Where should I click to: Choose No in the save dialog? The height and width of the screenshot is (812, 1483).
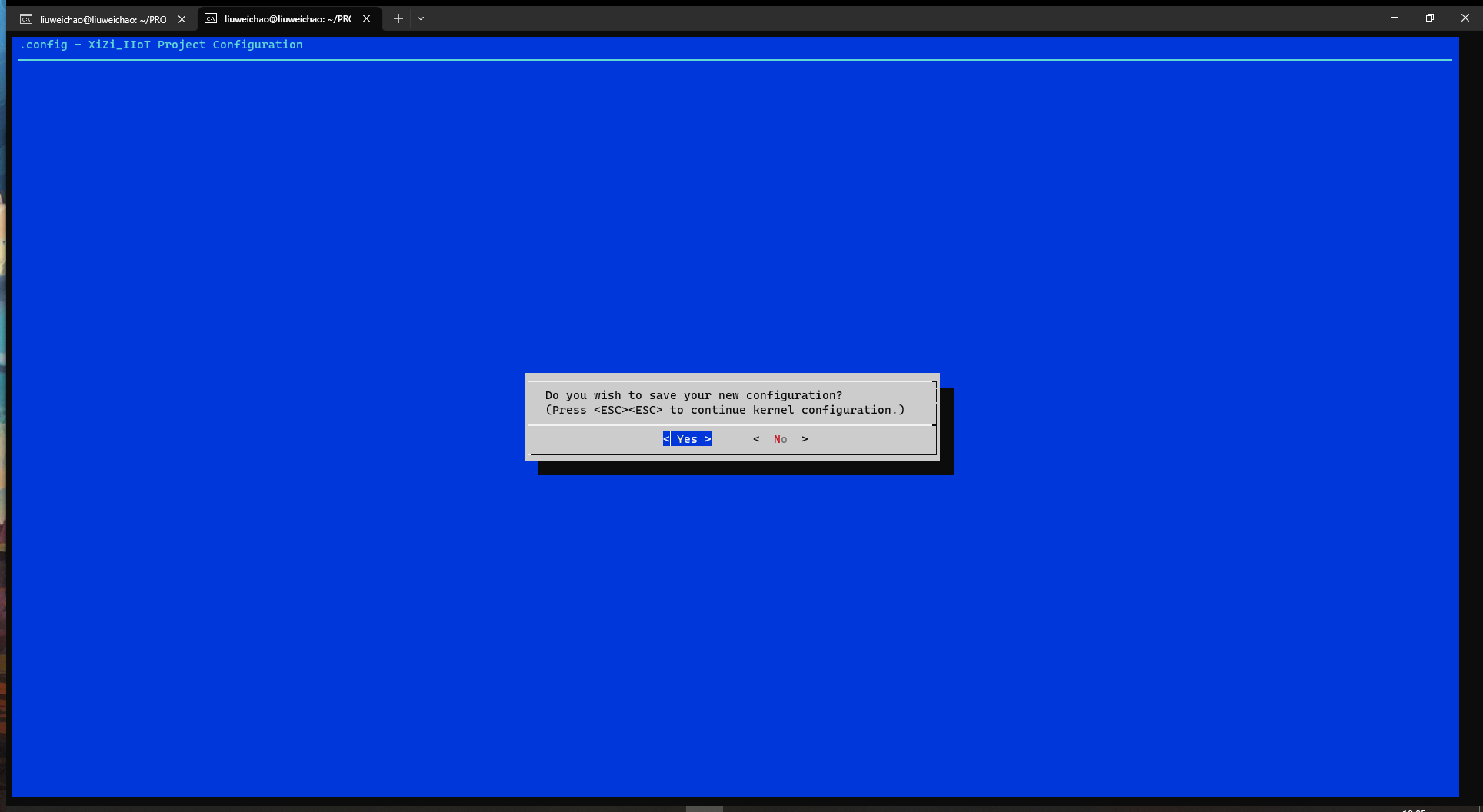click(x=780, y=439)
